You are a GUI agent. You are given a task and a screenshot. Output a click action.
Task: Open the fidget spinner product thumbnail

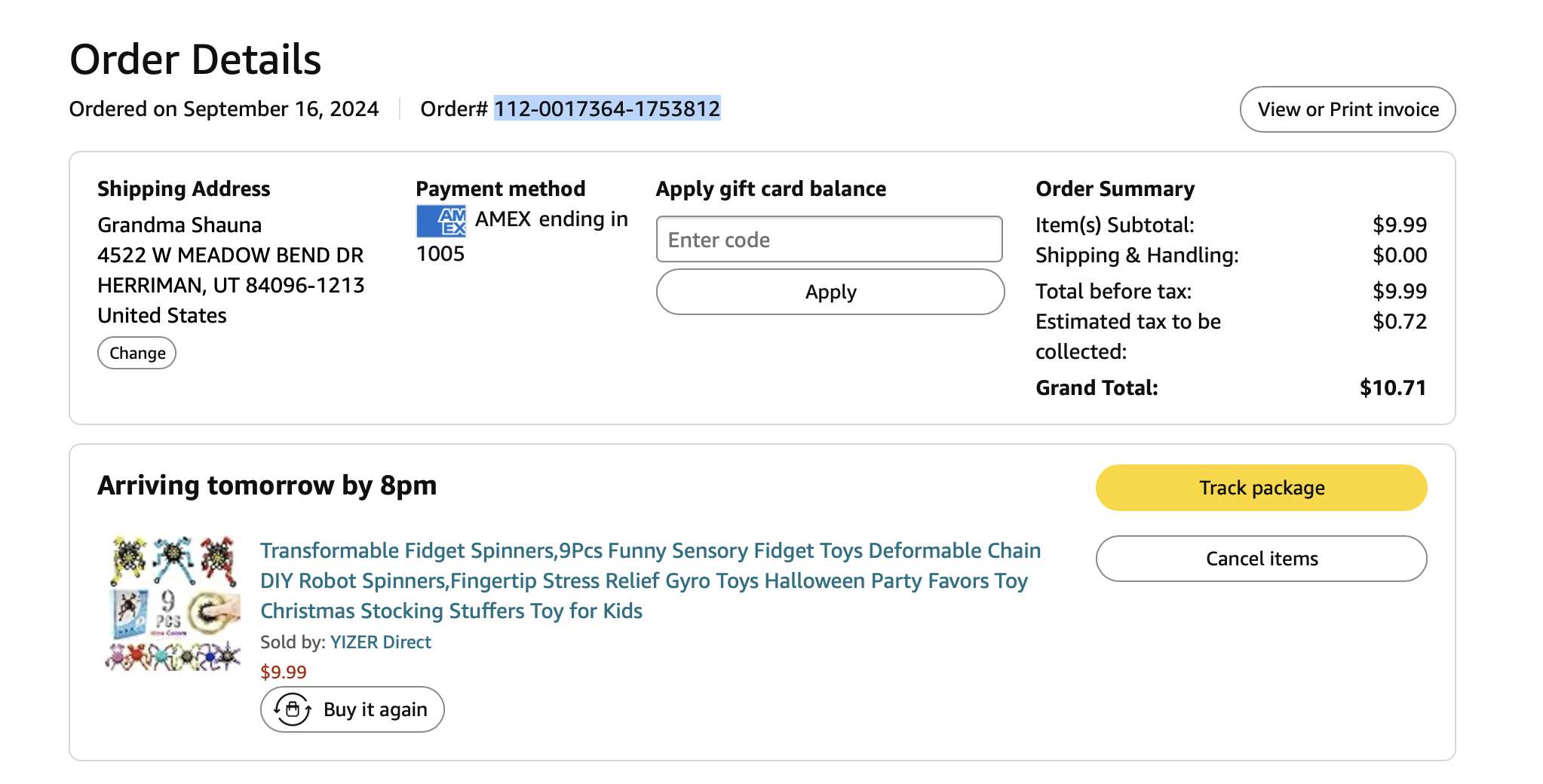tap(173, 603)
